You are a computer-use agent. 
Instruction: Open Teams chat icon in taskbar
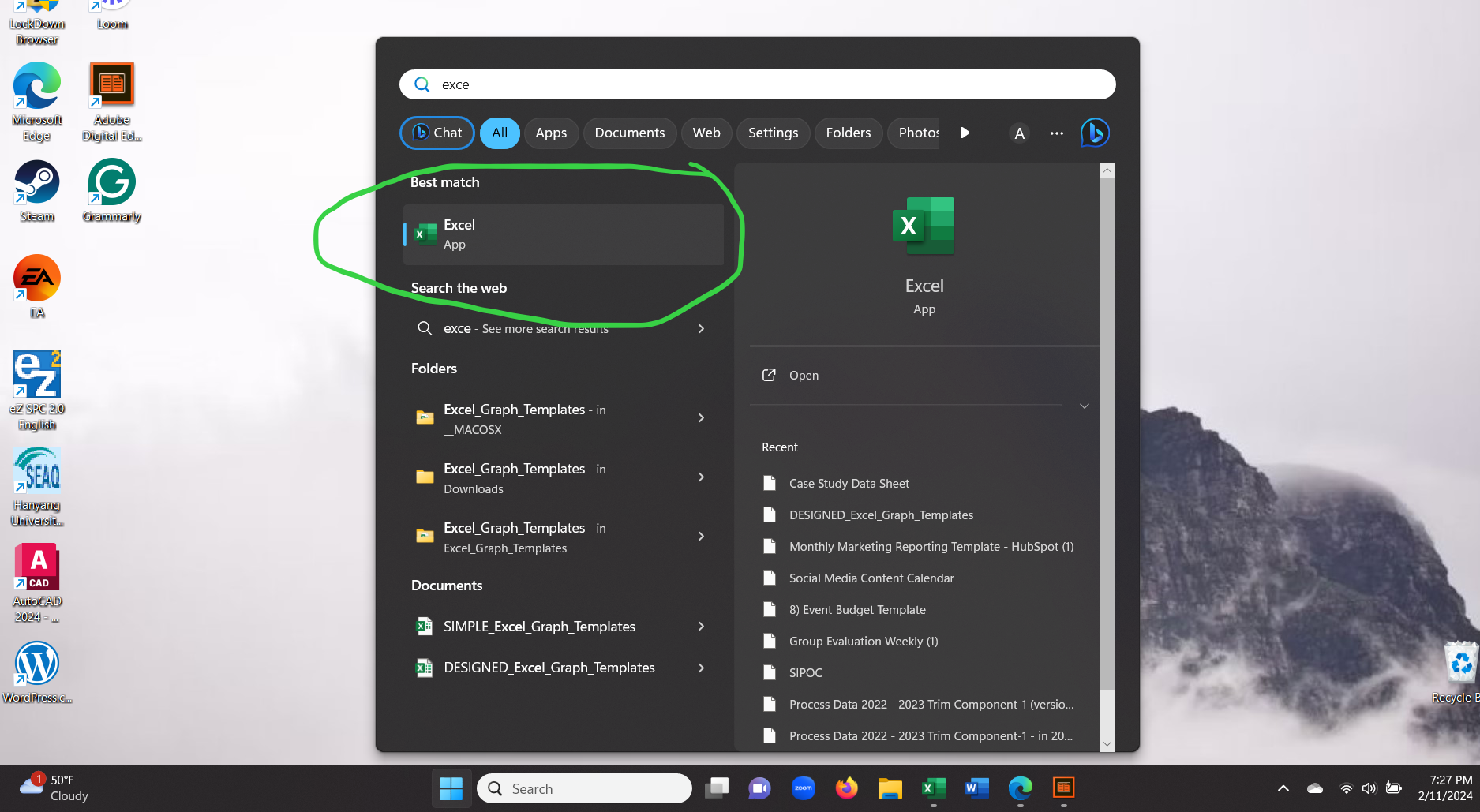point(760,788)
